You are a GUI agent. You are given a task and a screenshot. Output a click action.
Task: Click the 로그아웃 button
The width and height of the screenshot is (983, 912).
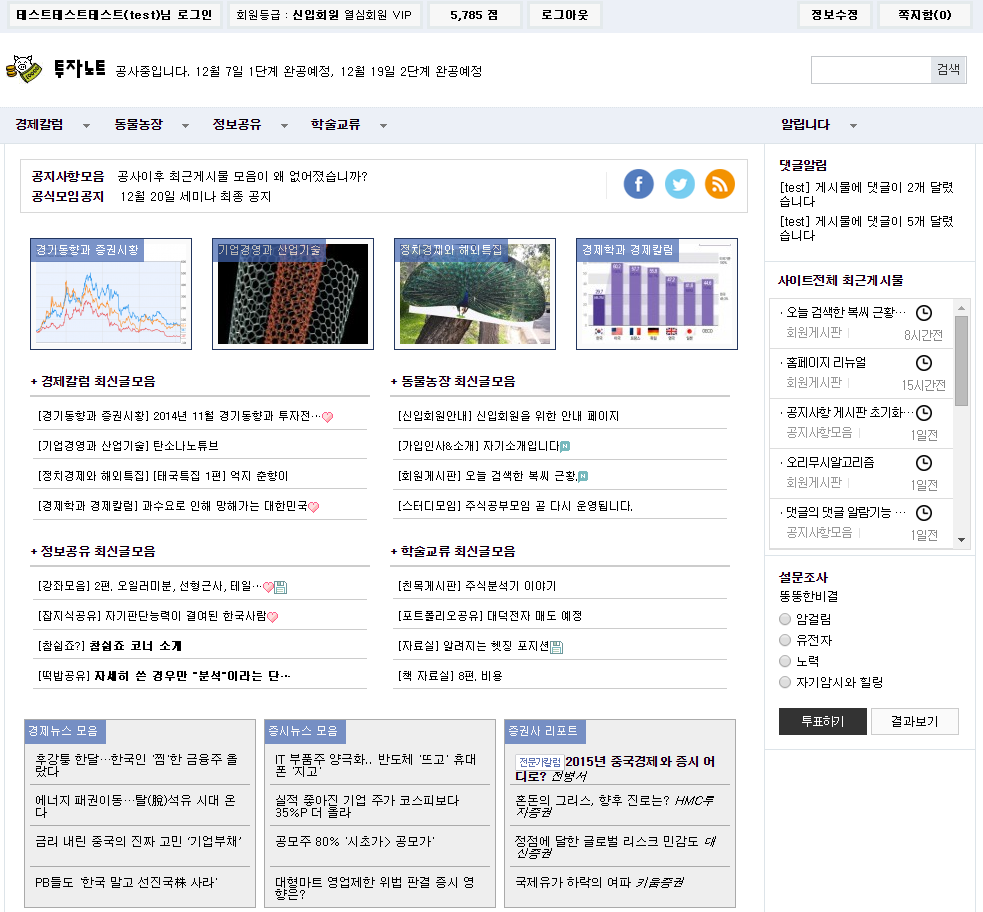coord(565,15)
